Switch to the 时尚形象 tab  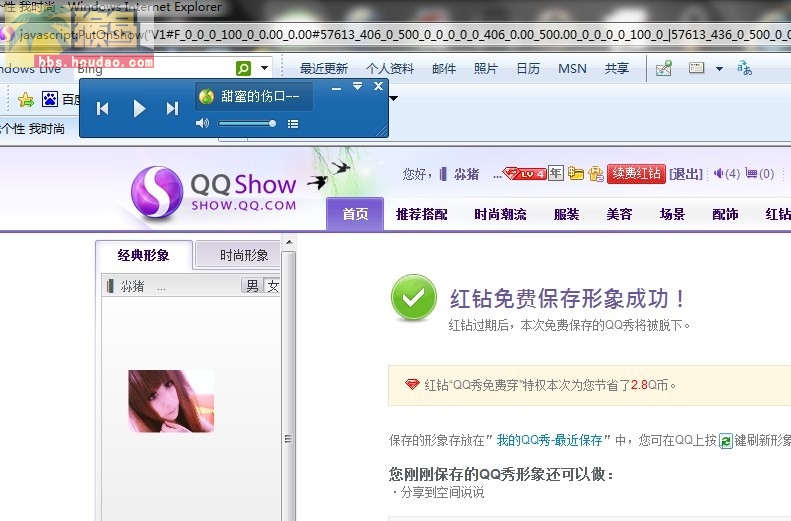(238, 255)
